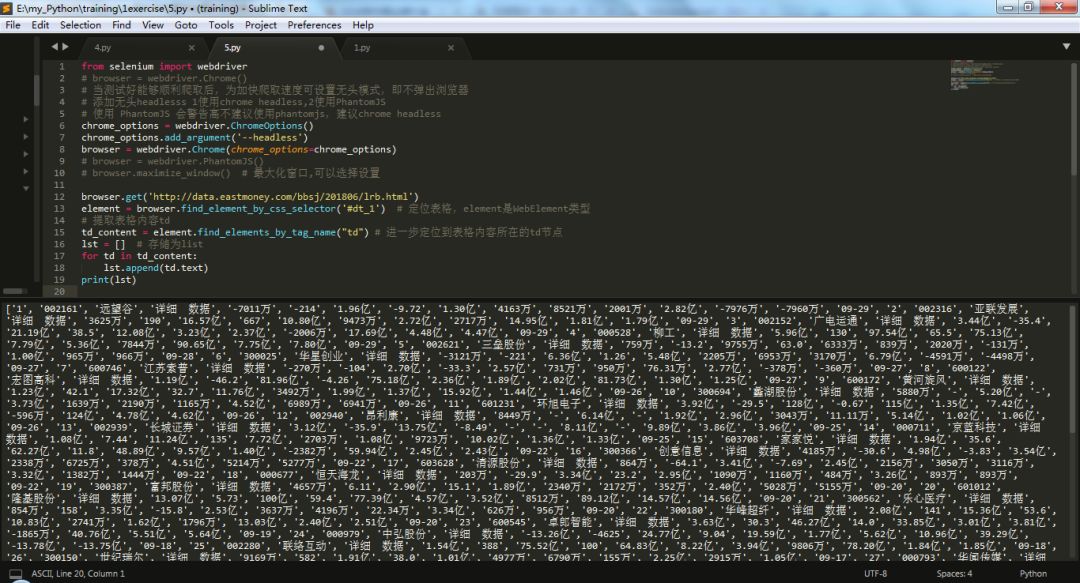Open the Tools menu

(x=221, y=25)
